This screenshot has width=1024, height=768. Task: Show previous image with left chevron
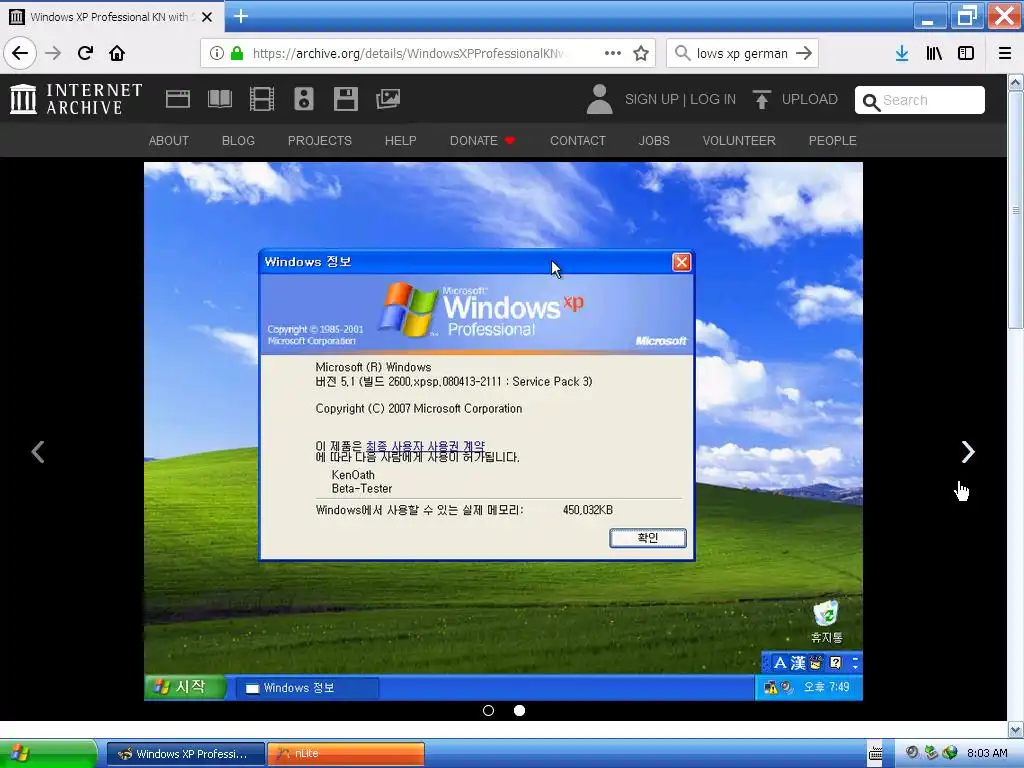(x=38, y=451)
